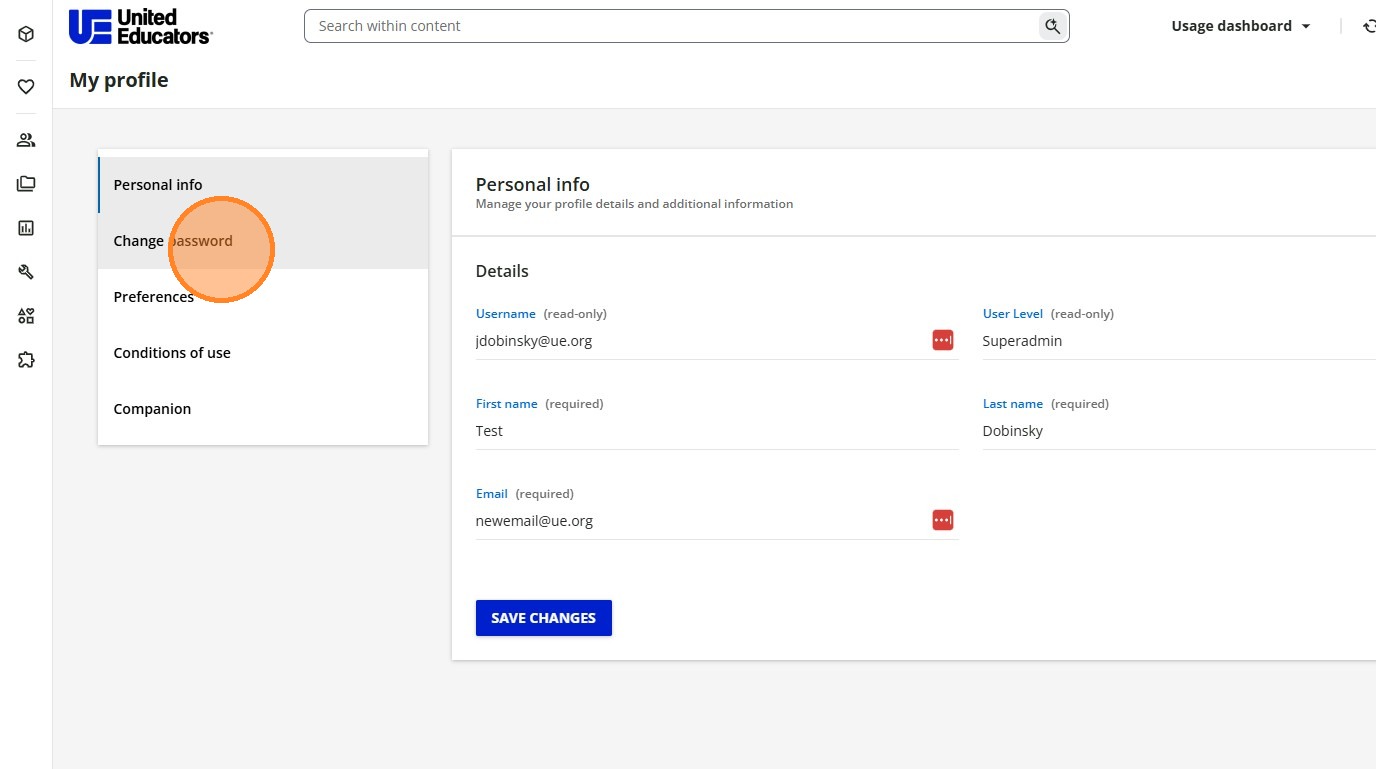Click 'Manage your profile details' subtitle
The width and height of the screenshot is (1376, 769).
[634, 204]
